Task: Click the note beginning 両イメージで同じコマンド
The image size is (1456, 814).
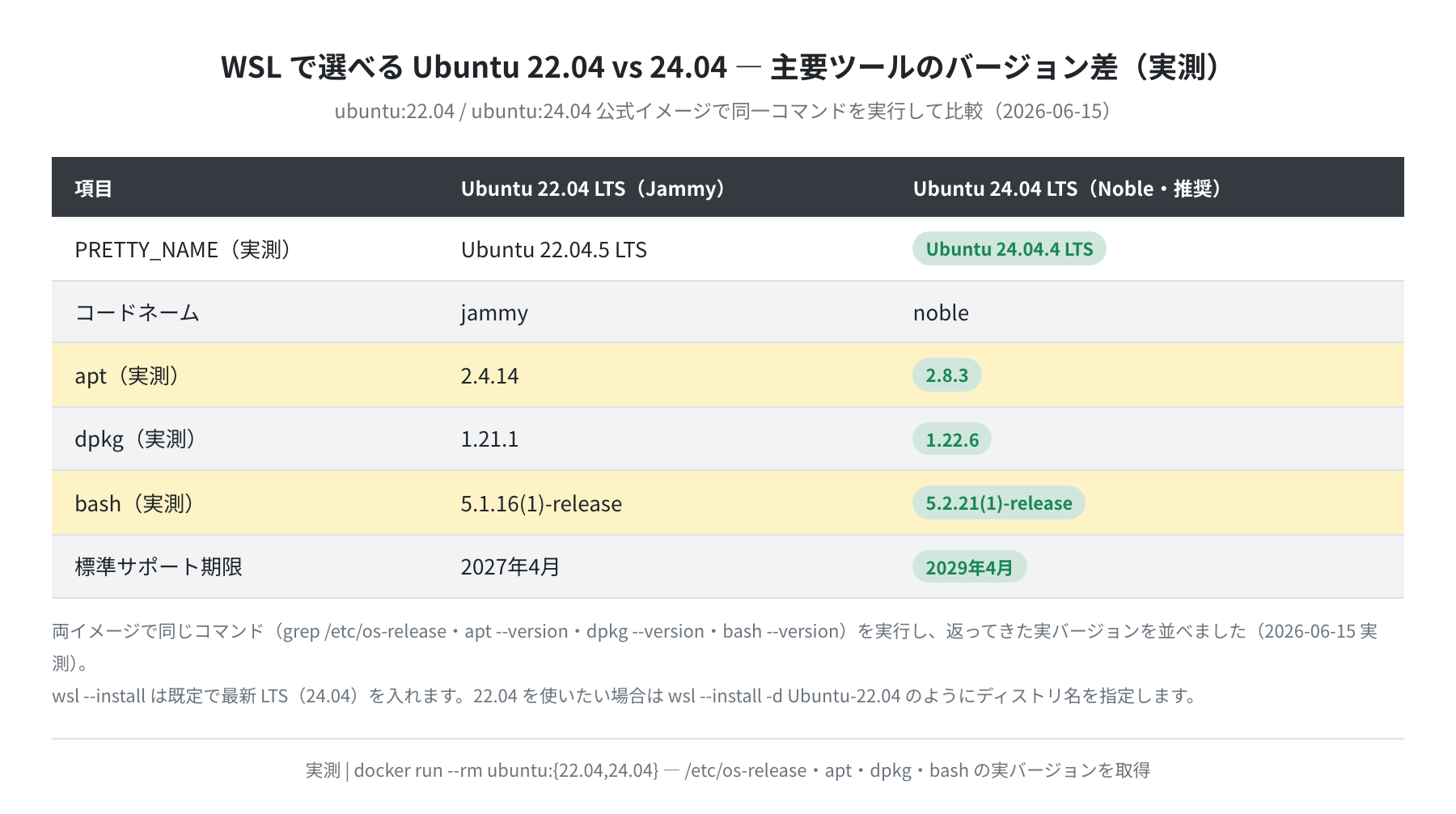Action: 715,647
